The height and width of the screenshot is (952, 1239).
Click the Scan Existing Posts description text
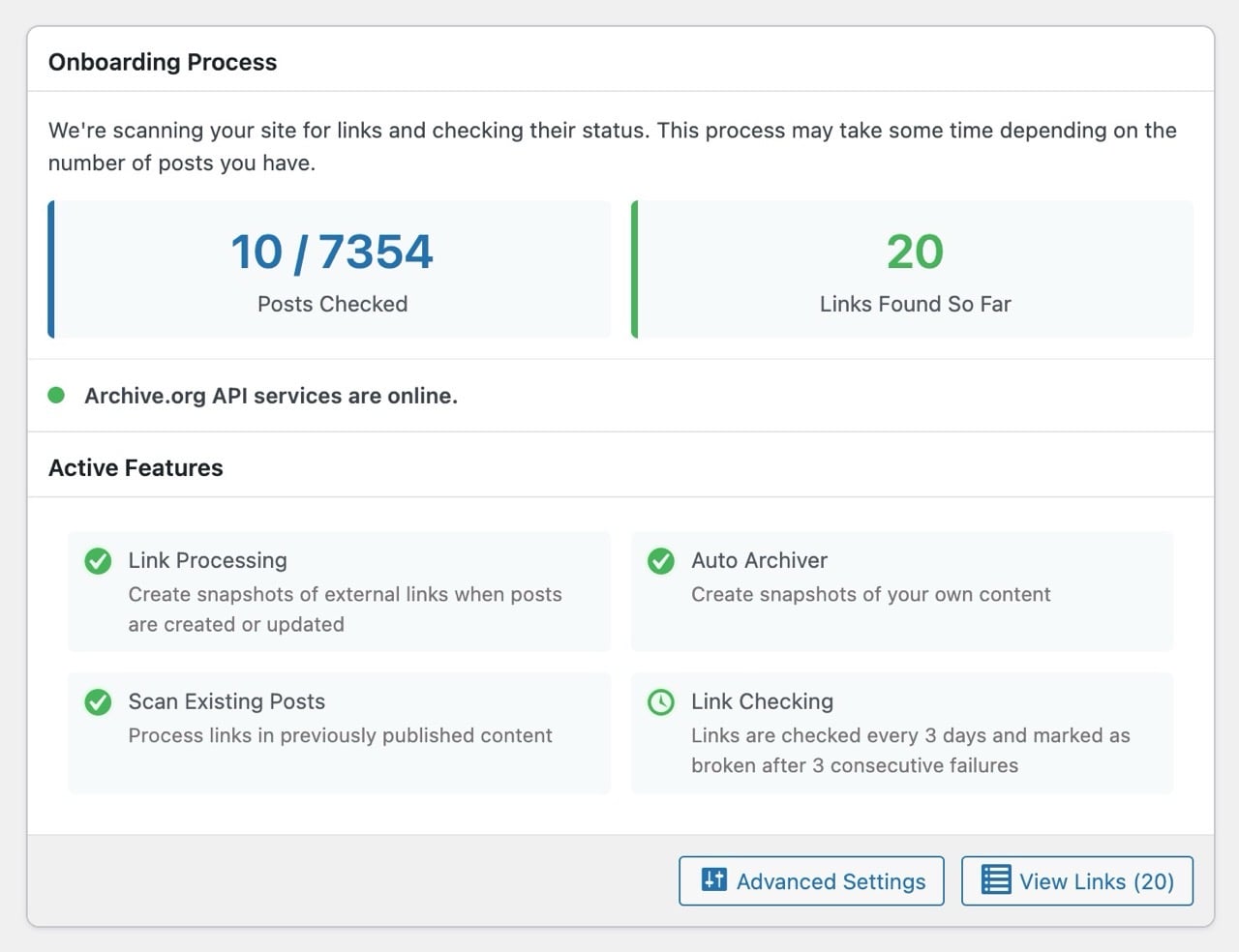(x=339, y=735)
